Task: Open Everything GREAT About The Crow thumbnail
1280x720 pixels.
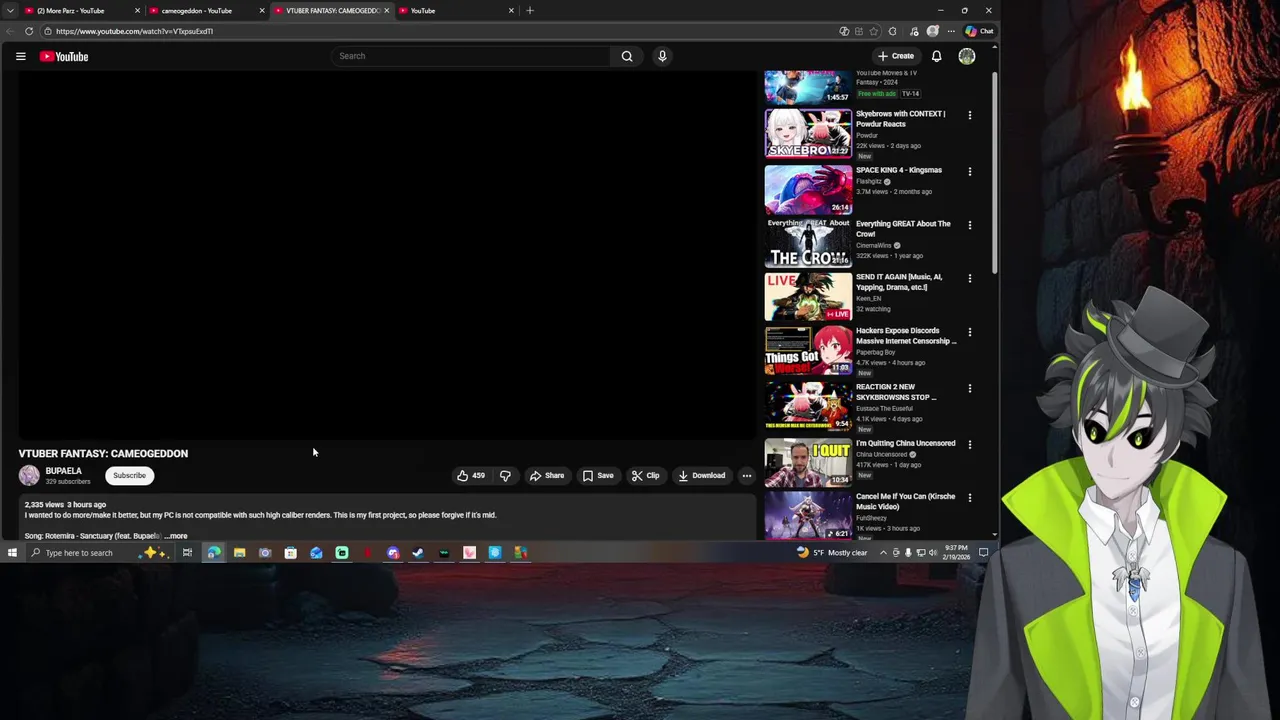Action: [808, 243]
